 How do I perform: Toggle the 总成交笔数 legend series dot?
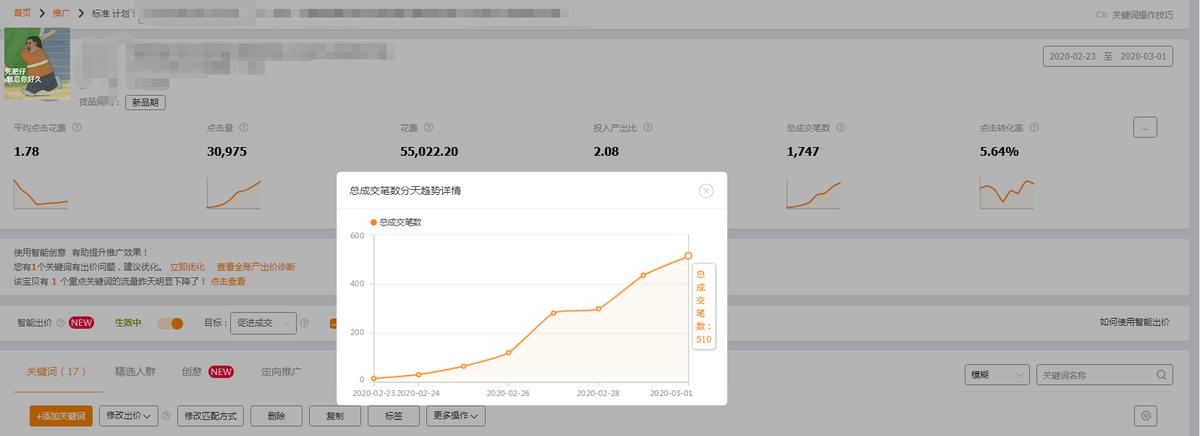[x=374, y=222]
